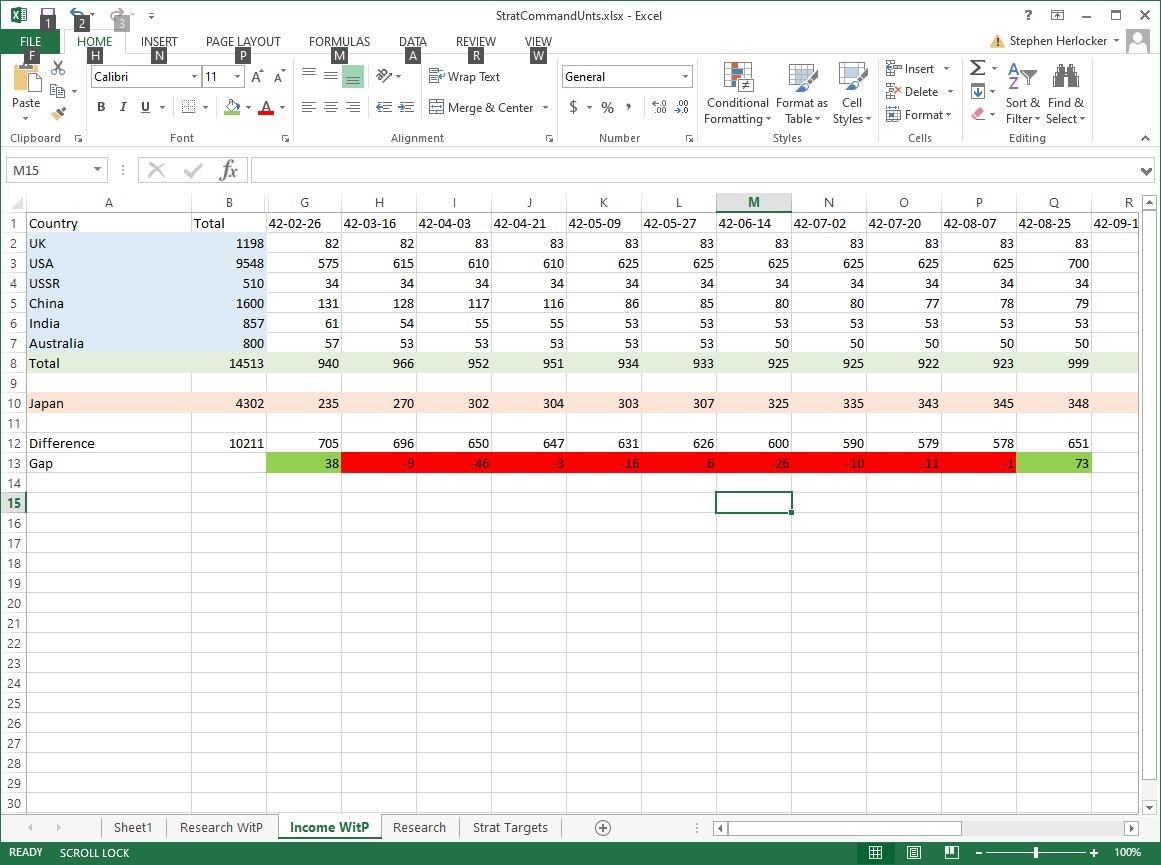1161x865 pixels.
Task: Open Sort & Filter
Action: pos(1023,93)
